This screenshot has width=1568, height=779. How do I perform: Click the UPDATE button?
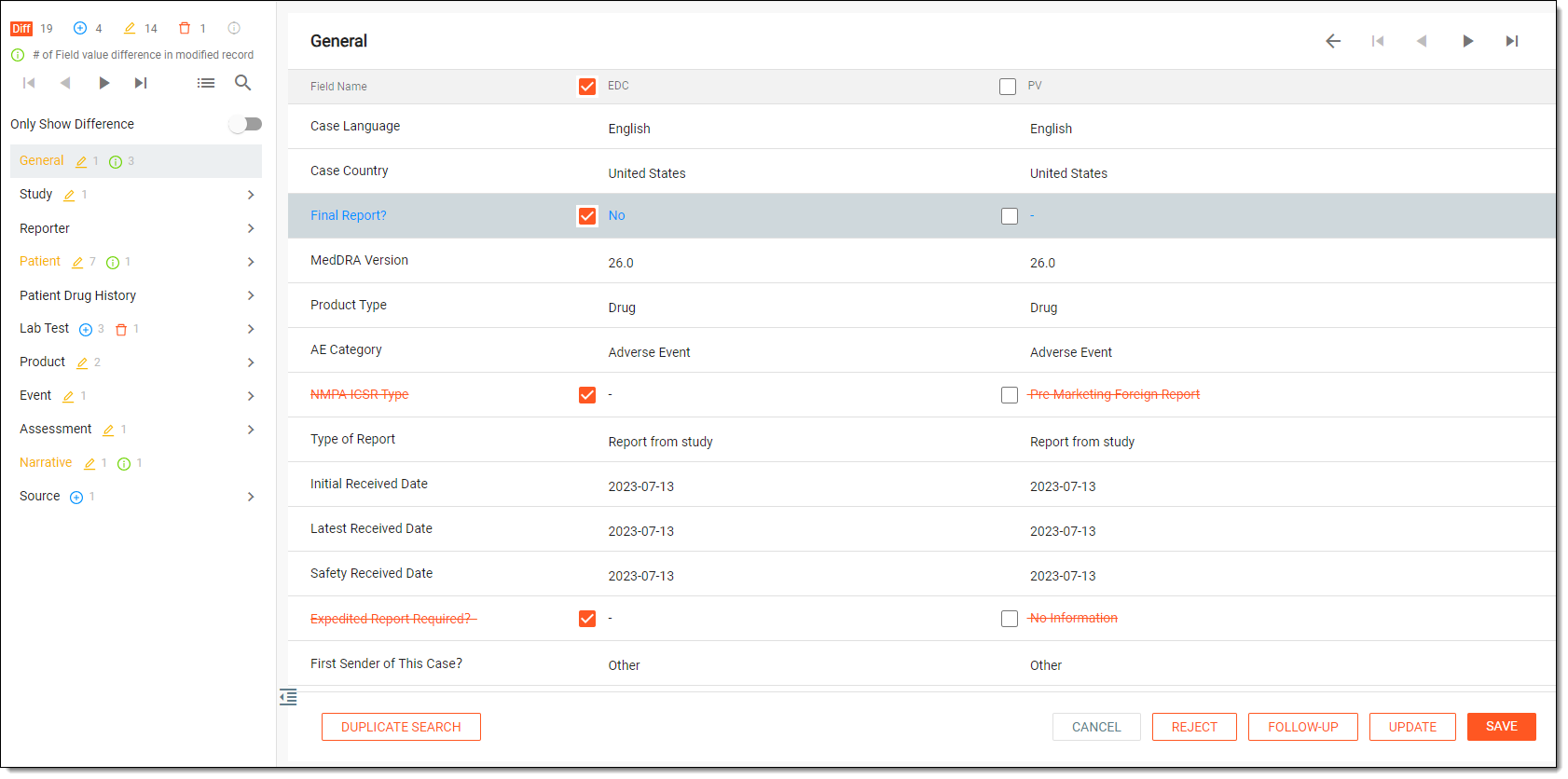click(1412, 727)
